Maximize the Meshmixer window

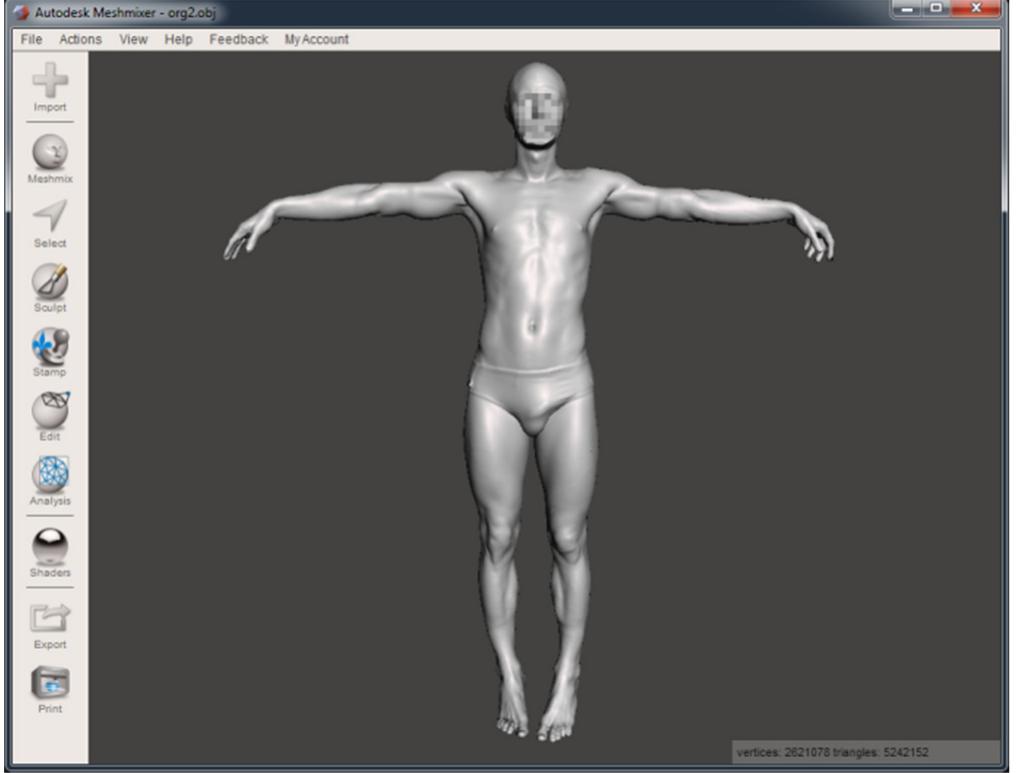tap(936, 9)
